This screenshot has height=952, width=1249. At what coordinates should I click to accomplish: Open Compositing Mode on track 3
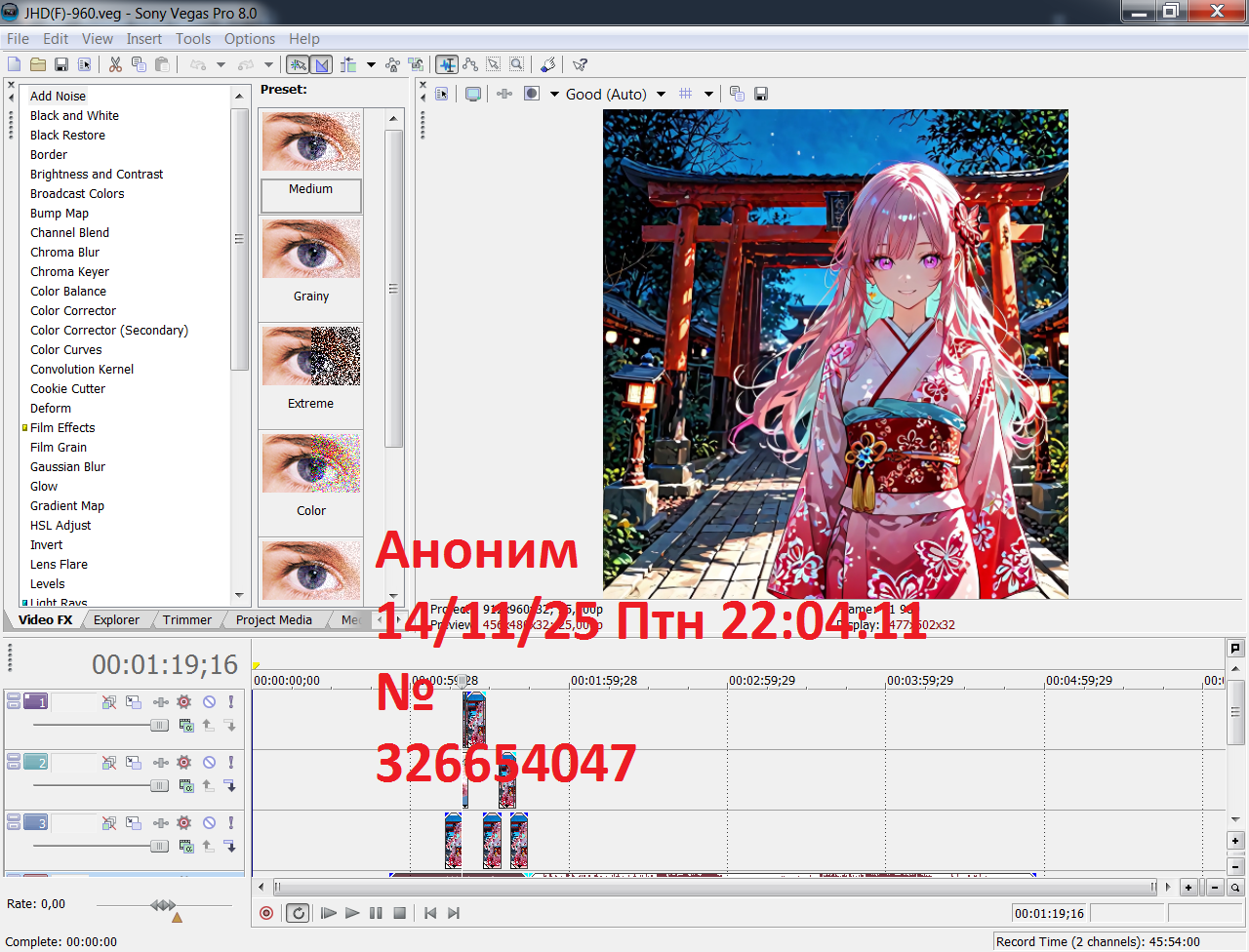pyautogui.click(x=186, y=847)
